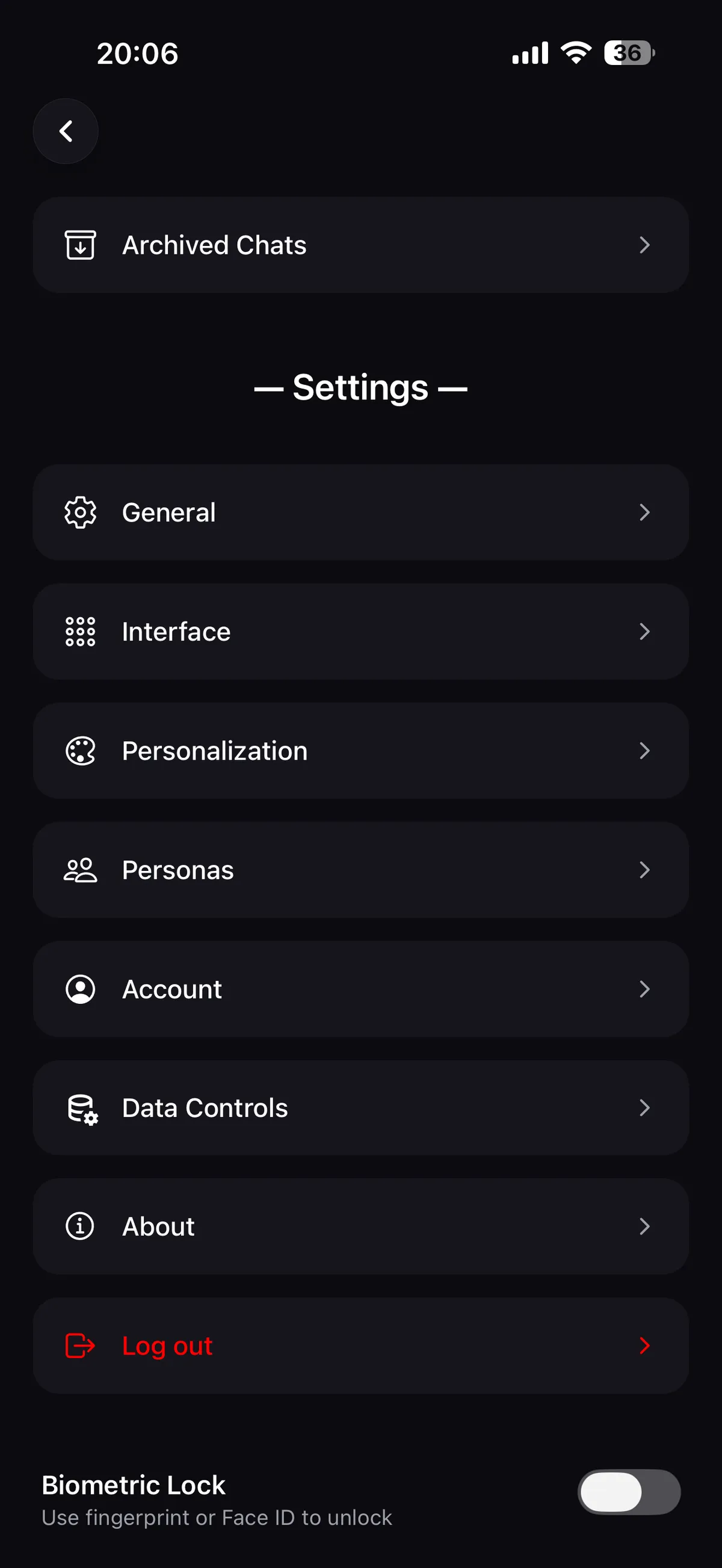Click the Account profile icon
The height and width of the screenshot is (1568, 722).
click(81, 989)
